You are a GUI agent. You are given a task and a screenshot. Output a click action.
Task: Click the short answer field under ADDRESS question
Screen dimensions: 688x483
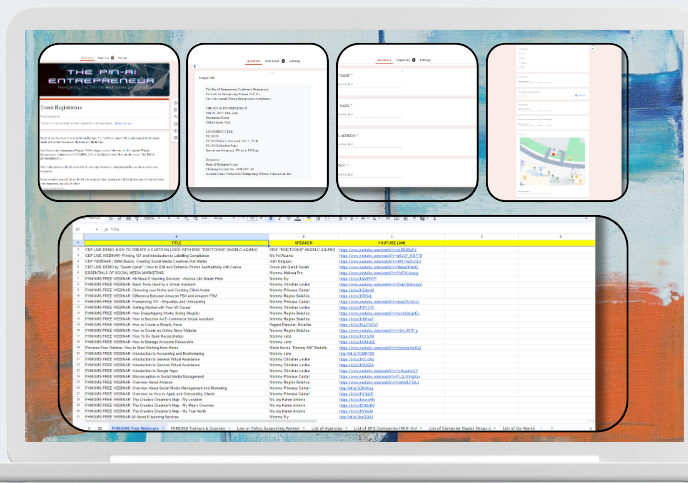[x=371, y=144]
